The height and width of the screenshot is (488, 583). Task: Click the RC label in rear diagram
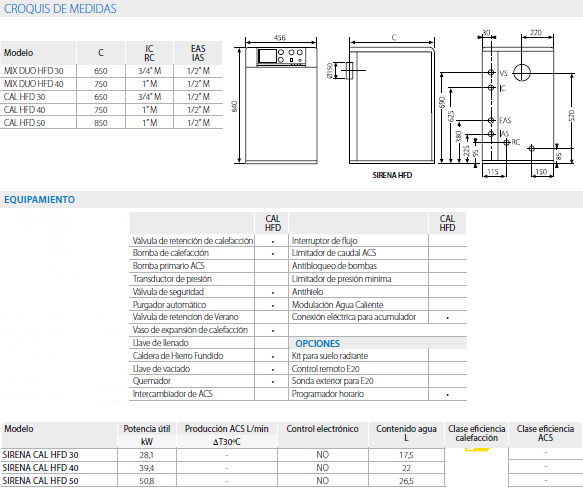pyautogui.click(x=516, y=142)
